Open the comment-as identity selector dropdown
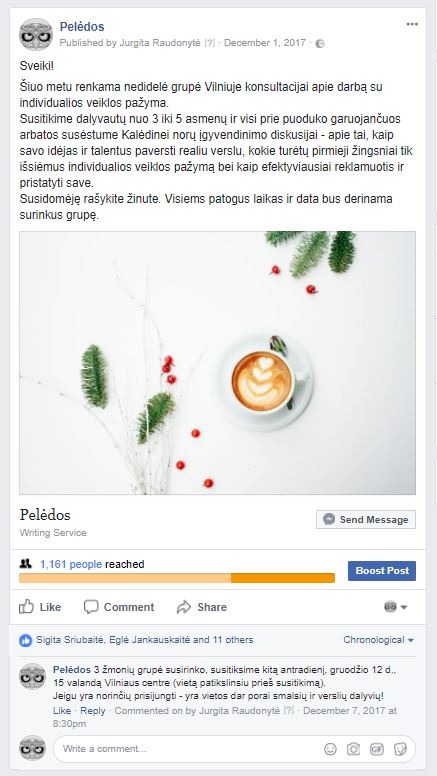The width and height of the screenshot is (437, 776). click(x=396, y=607)
